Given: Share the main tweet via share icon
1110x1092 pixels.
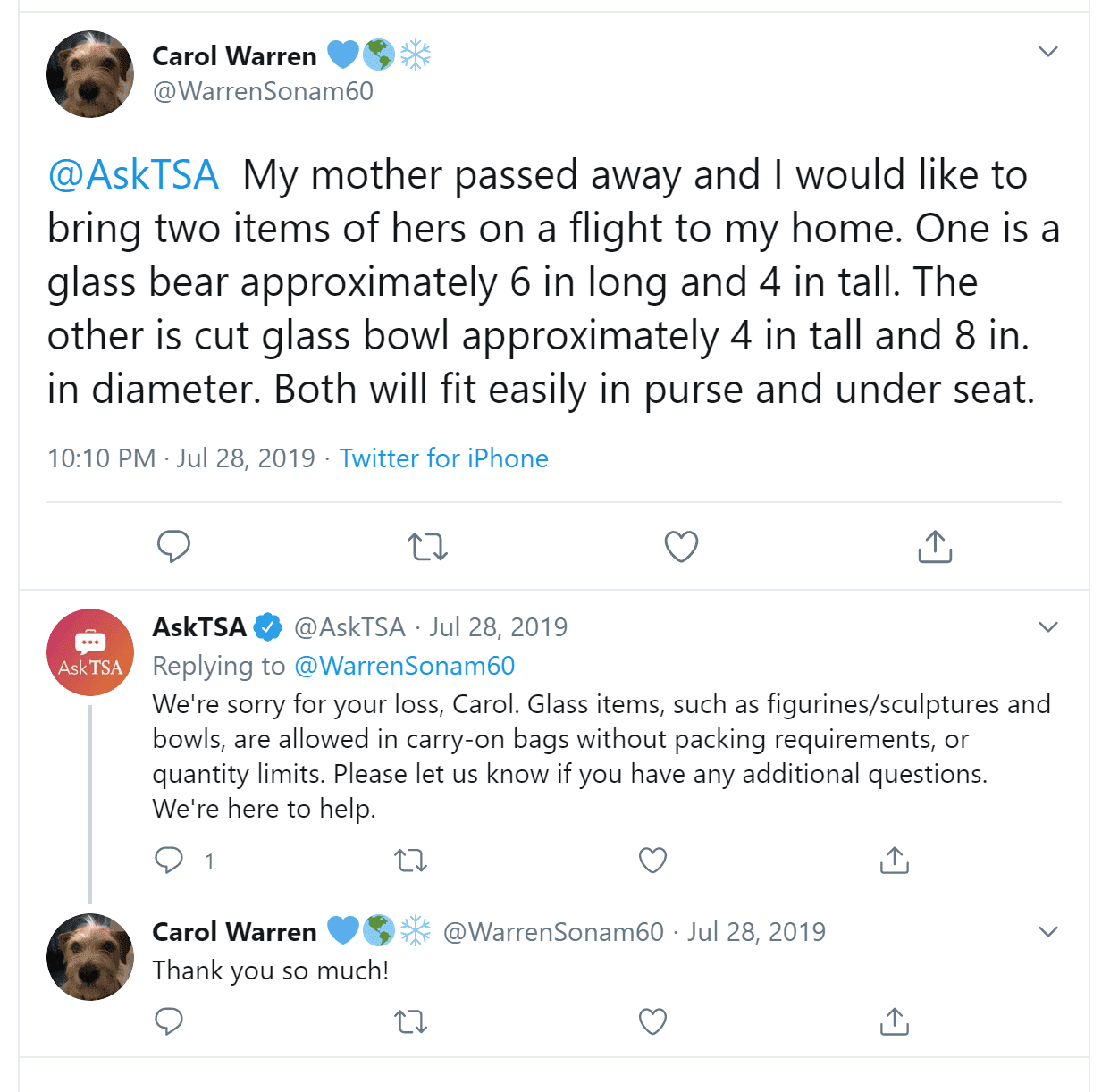Looking at the screenshot, I should 935,546.
